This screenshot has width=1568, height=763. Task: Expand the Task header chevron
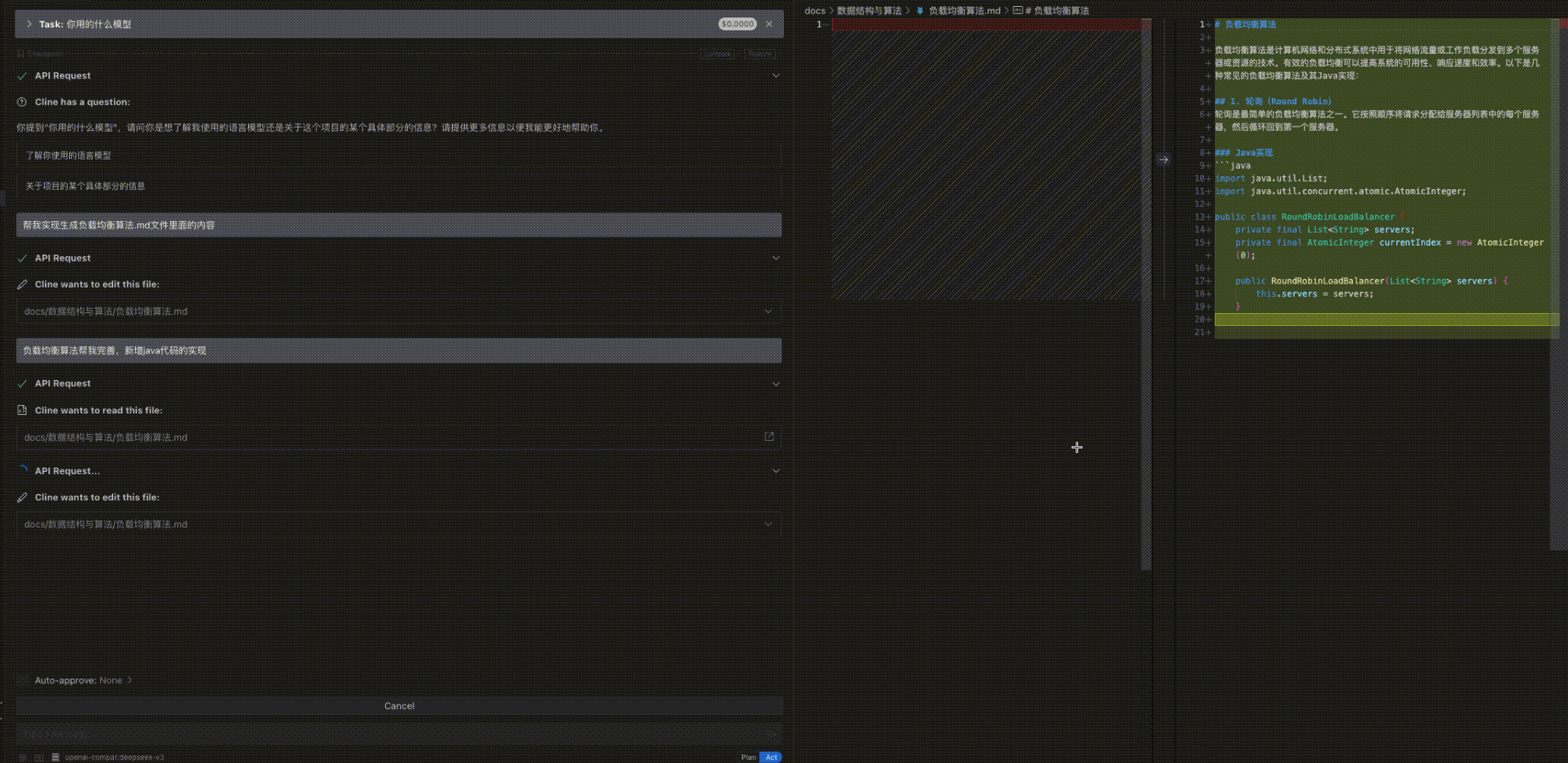pos(28,24)
